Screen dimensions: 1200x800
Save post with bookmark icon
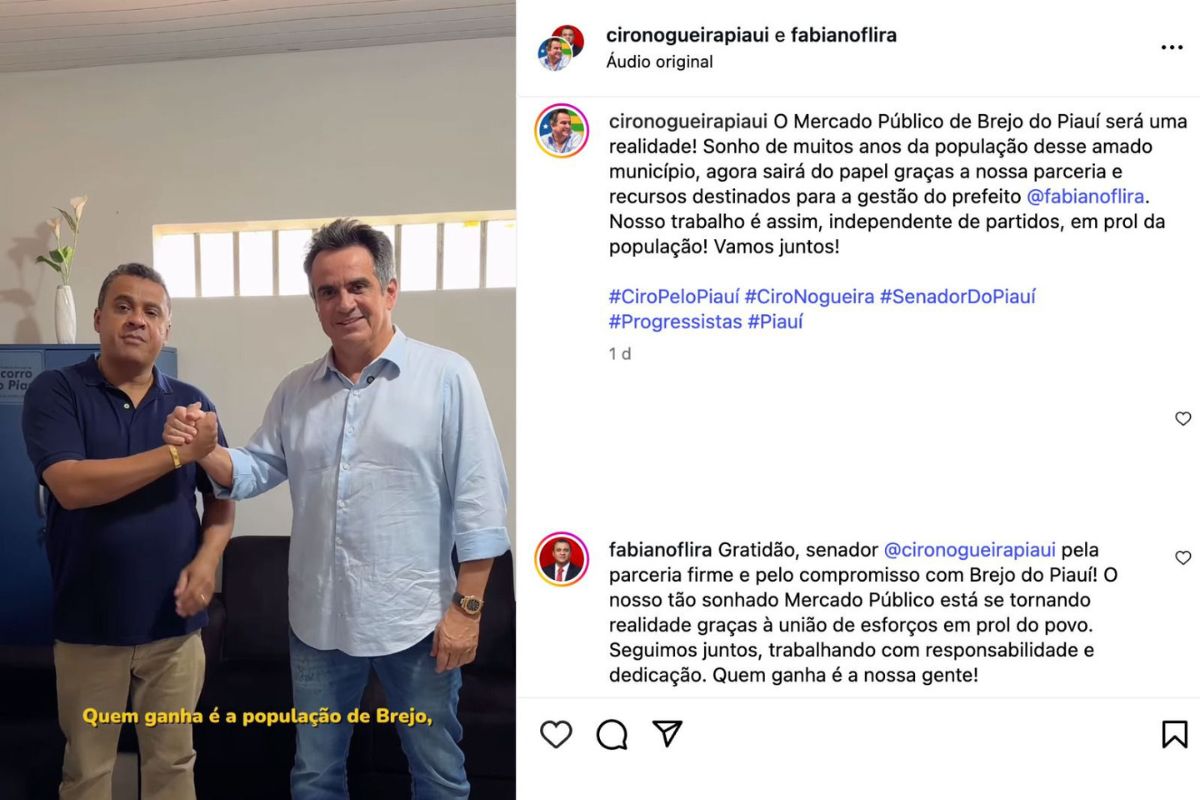(x=1174, y=734)
